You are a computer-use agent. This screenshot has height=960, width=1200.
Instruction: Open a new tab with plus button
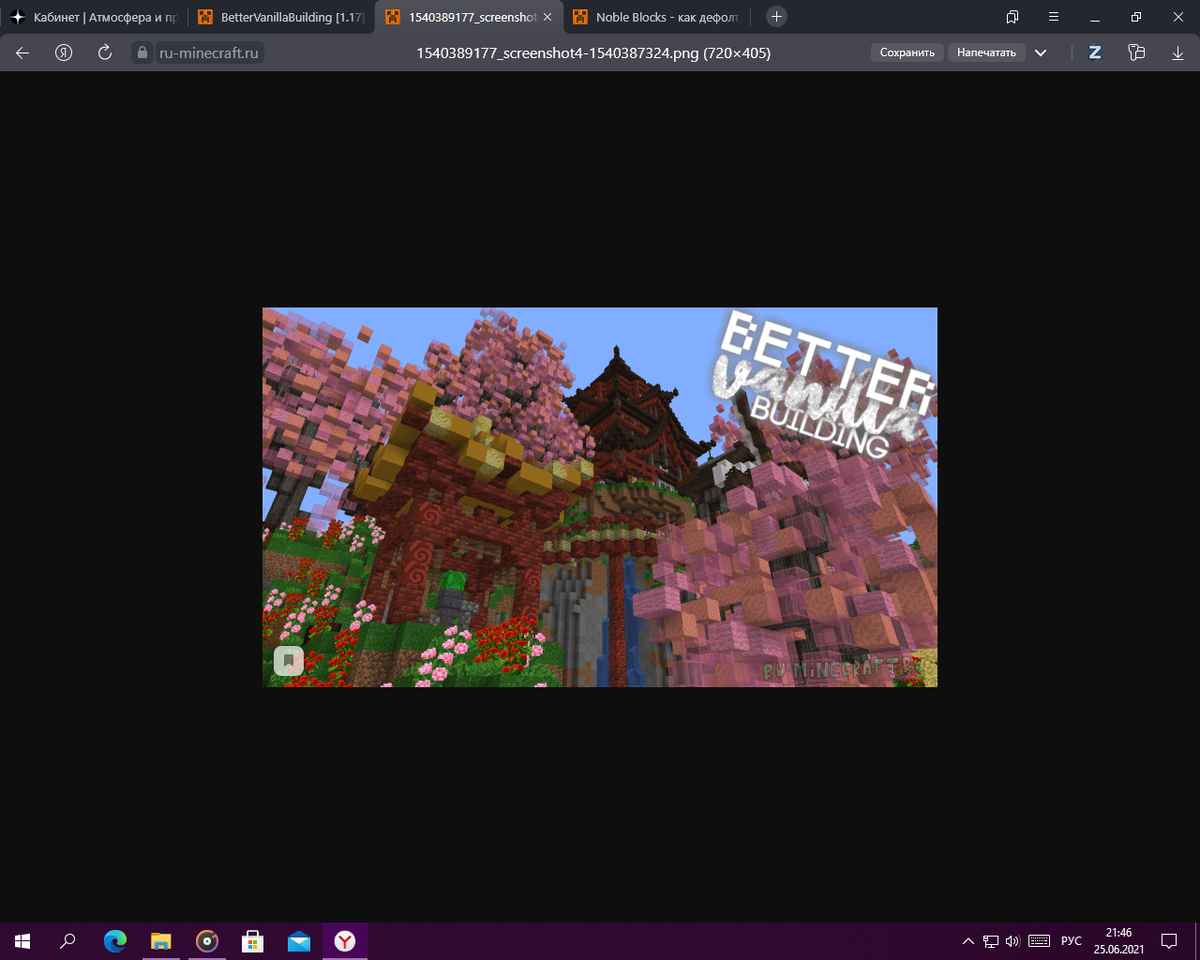(777, 17)
